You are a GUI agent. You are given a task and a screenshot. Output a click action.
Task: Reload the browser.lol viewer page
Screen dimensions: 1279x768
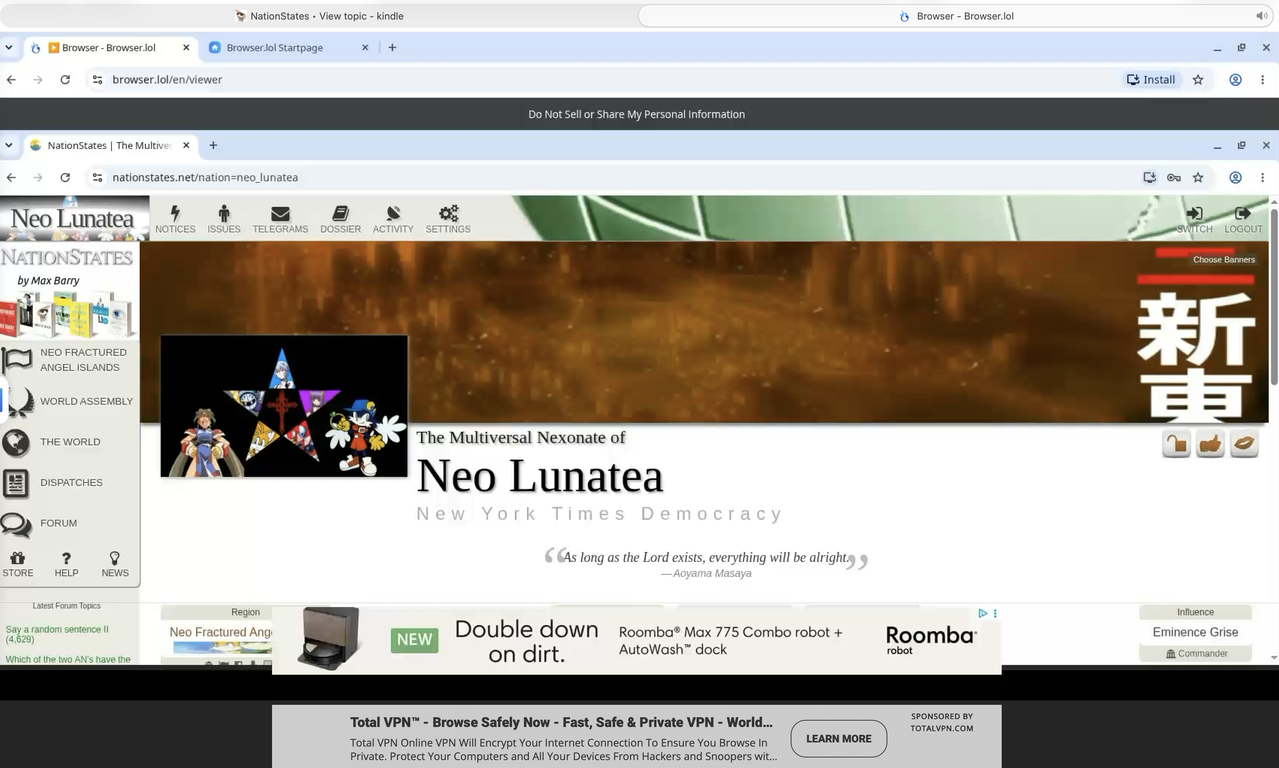[x=65, y=79]
